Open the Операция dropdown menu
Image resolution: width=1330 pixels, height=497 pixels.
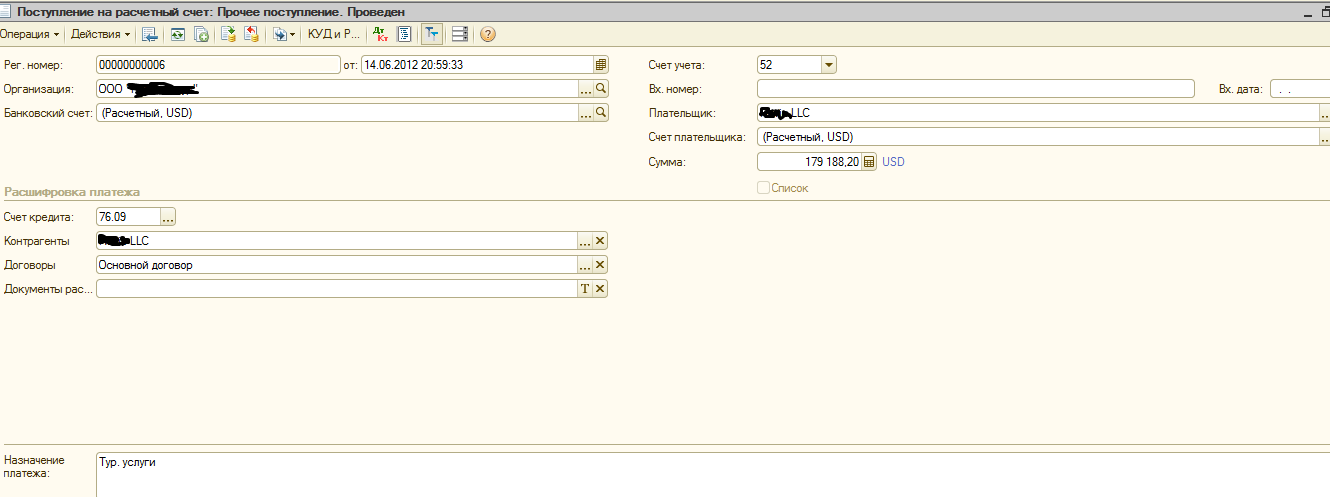click(x=29, y=34)
